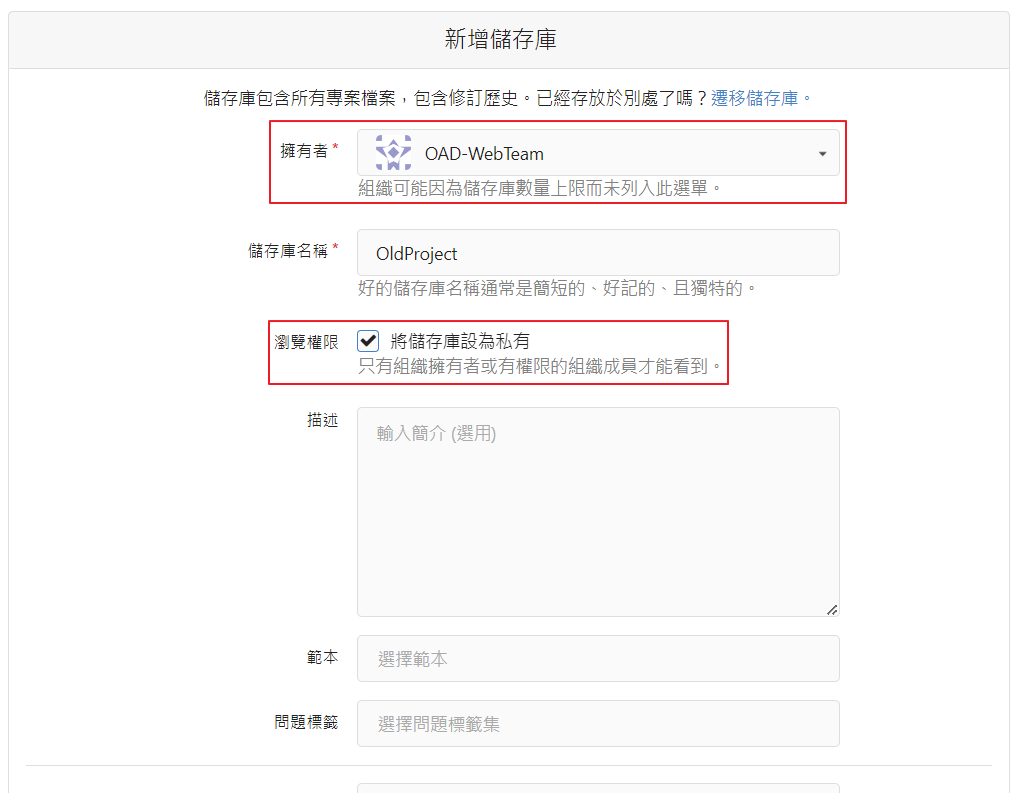This screenshot has height=793, width=1019.
Task: Click the description textarea resize handle
Action: point(832,609)
